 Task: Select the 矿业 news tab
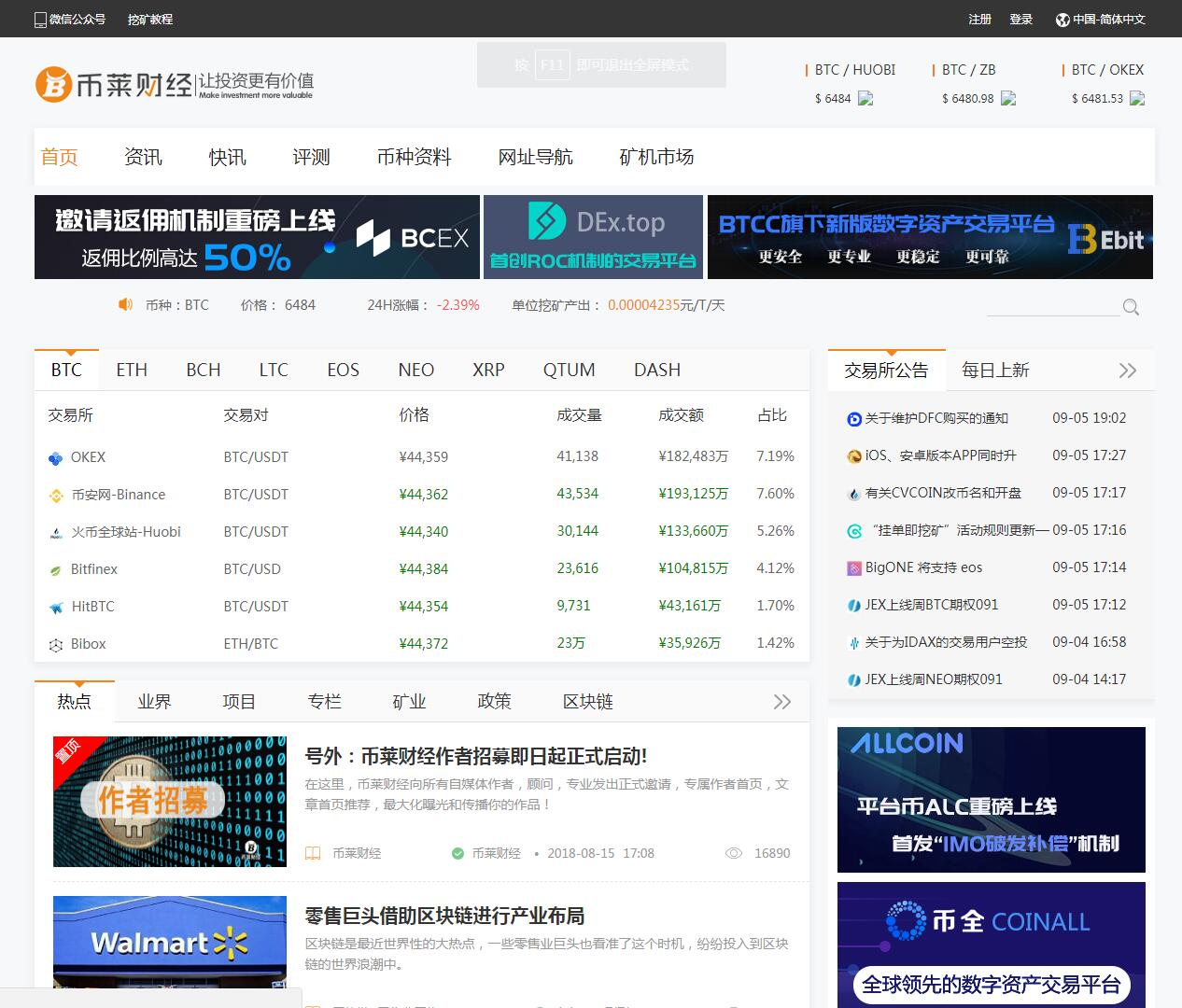point(409,702)
